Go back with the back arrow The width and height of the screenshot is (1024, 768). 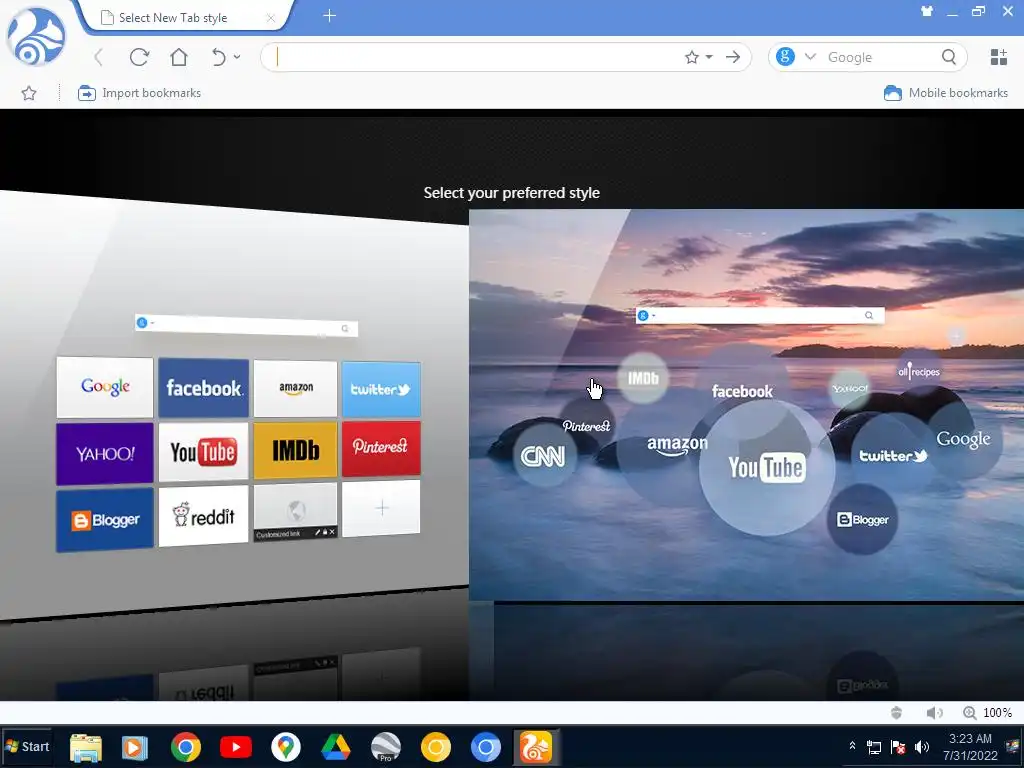[99, 57]
